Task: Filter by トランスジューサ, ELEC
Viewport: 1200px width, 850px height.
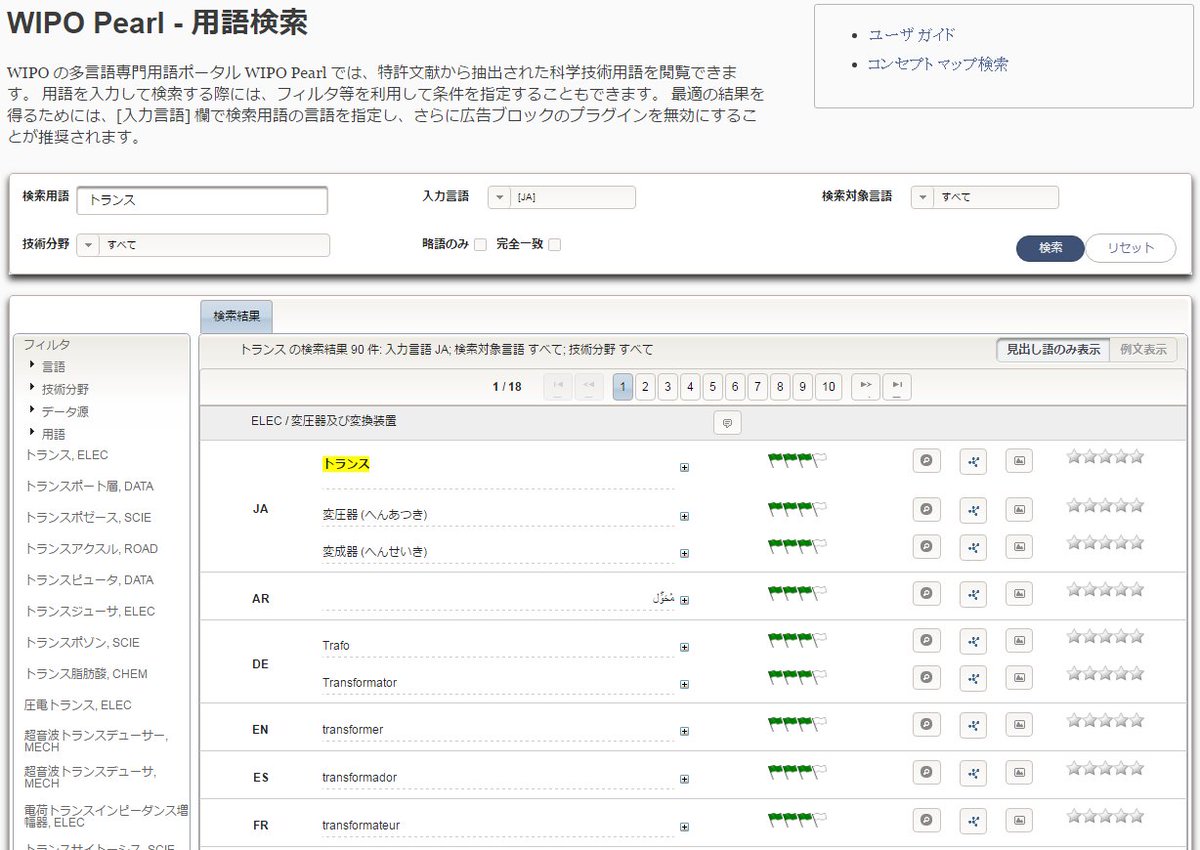Action: coord(90,611)
